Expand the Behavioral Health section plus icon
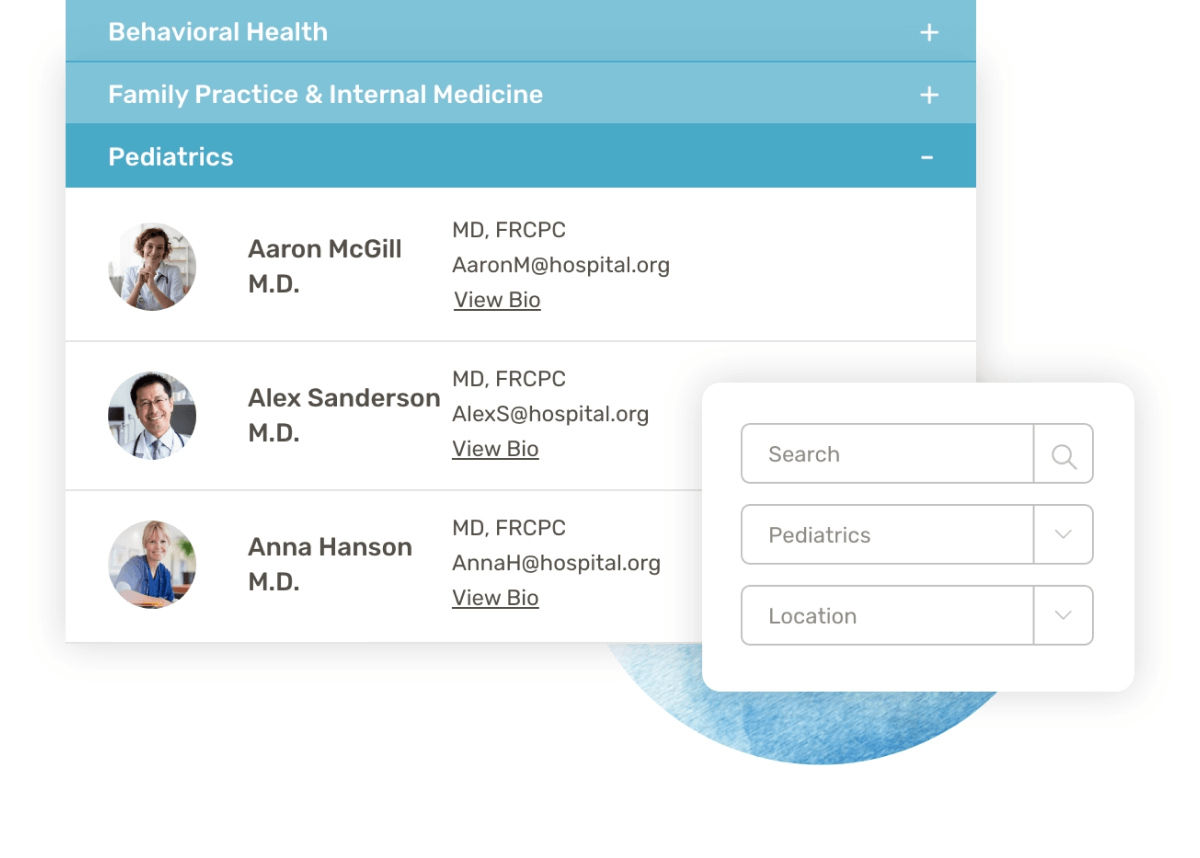The image size is (1200, 858). click(929, 33)
